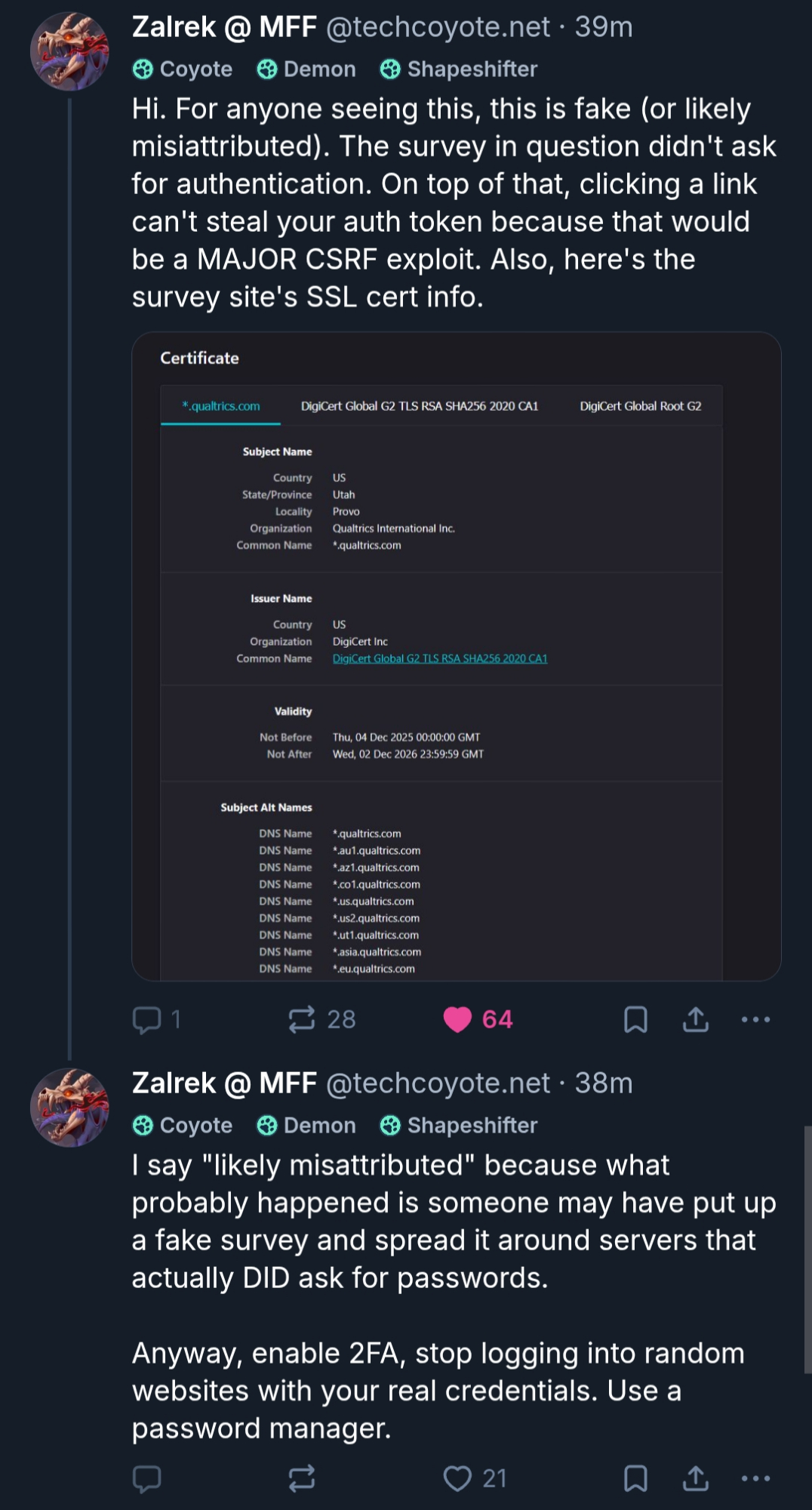812x1510 pixels.
Task: Open more options menu on second post
Action: 755,1478
